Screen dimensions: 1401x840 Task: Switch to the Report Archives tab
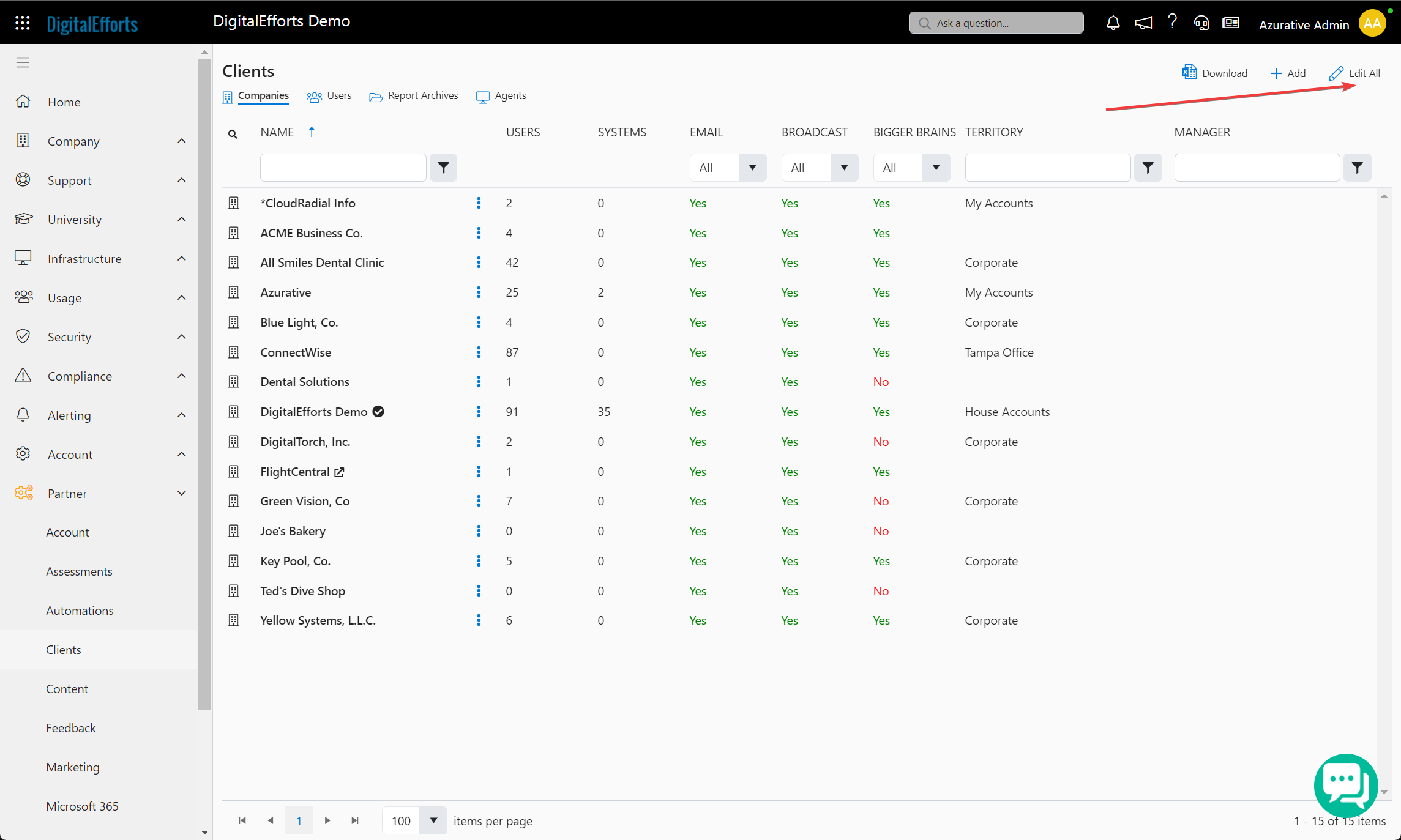coord(414,96)
